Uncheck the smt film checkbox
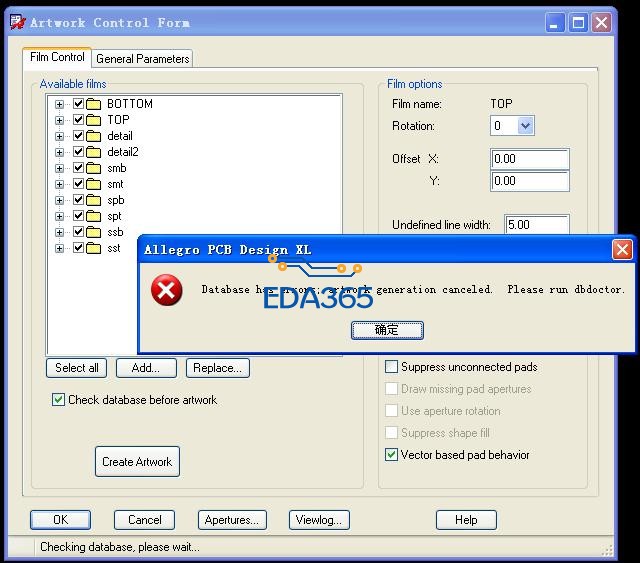This screenshot has height=563, width=640. coord(79,184)
